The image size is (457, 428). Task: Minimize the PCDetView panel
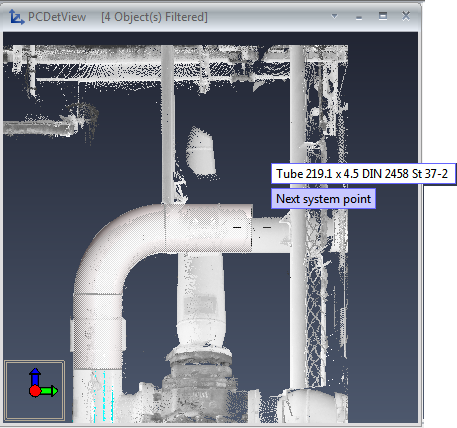[359, 18]
